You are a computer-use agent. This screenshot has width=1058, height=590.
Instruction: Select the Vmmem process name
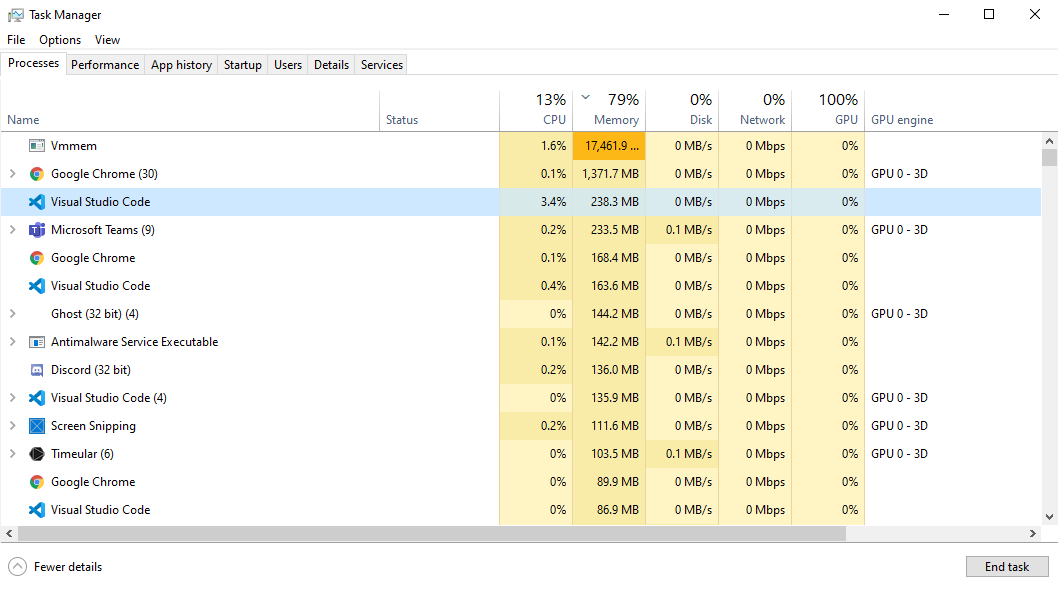coord(74,146)
